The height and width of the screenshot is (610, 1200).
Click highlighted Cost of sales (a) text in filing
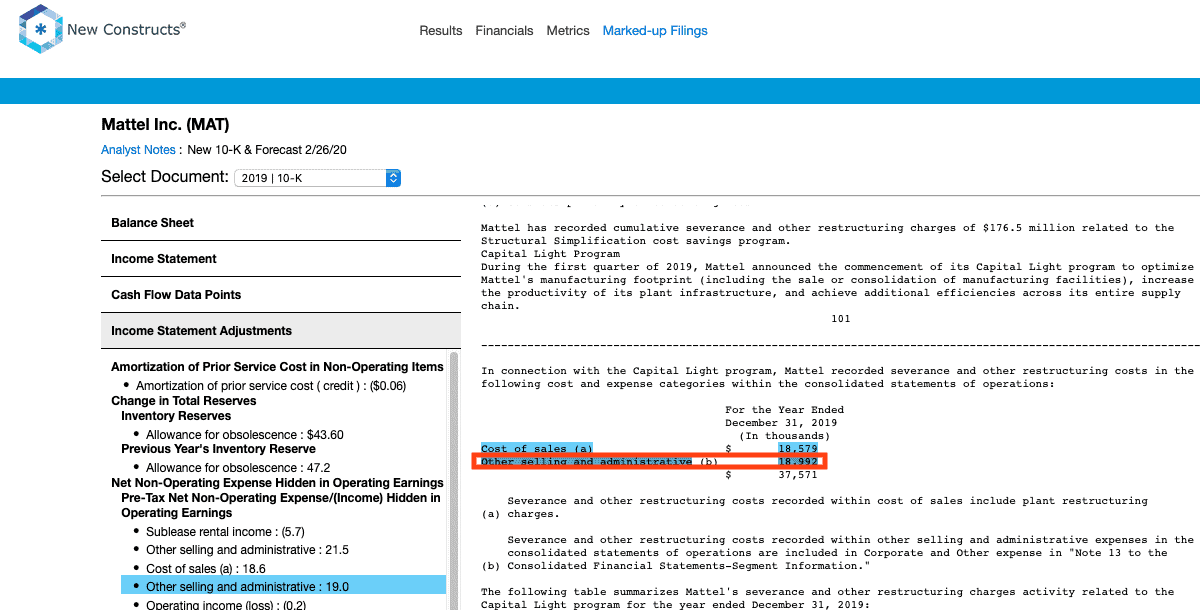pos(537,449)
